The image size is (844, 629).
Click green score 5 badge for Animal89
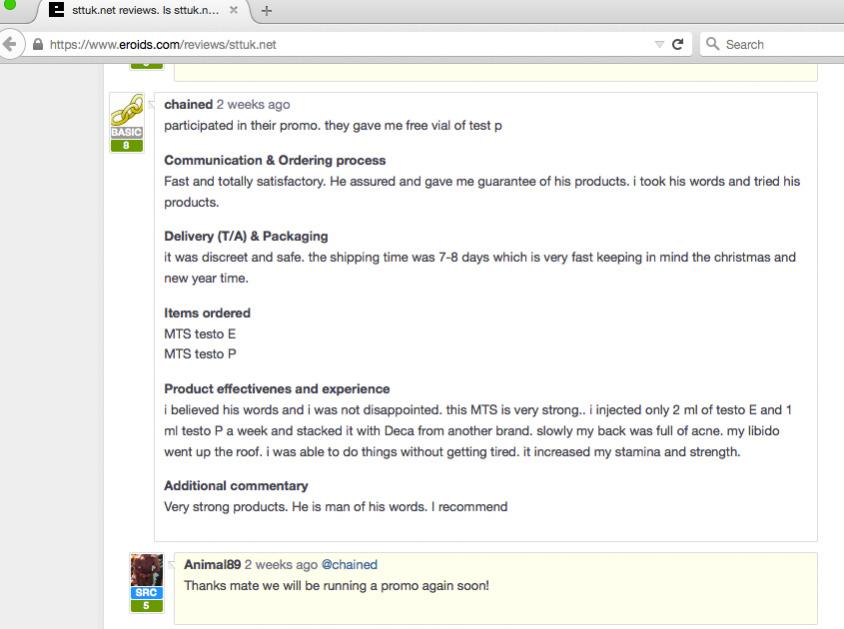(146, 605)
